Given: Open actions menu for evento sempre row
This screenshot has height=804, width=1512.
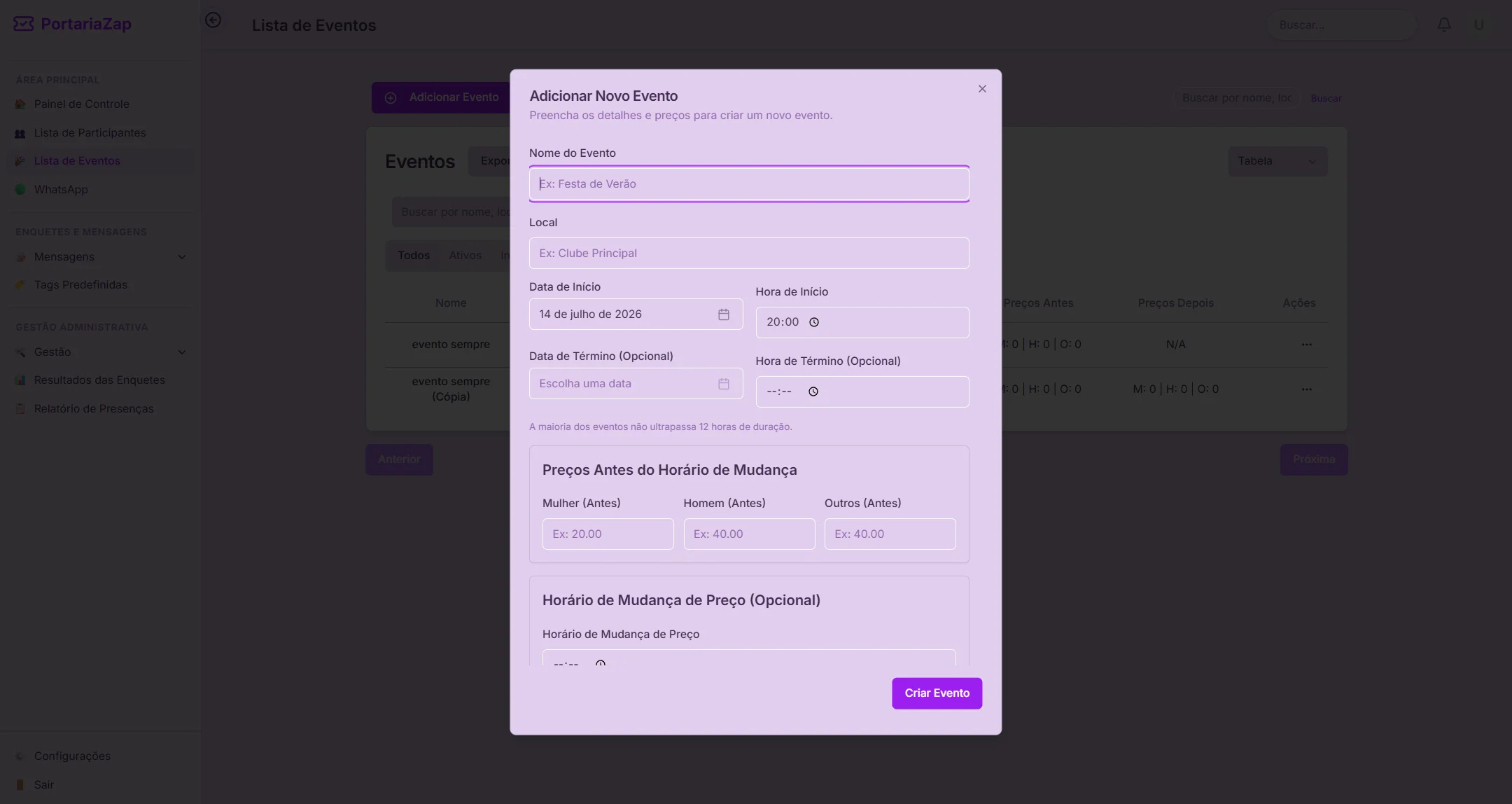Looking at the screenshot, I should point(1306,345).
